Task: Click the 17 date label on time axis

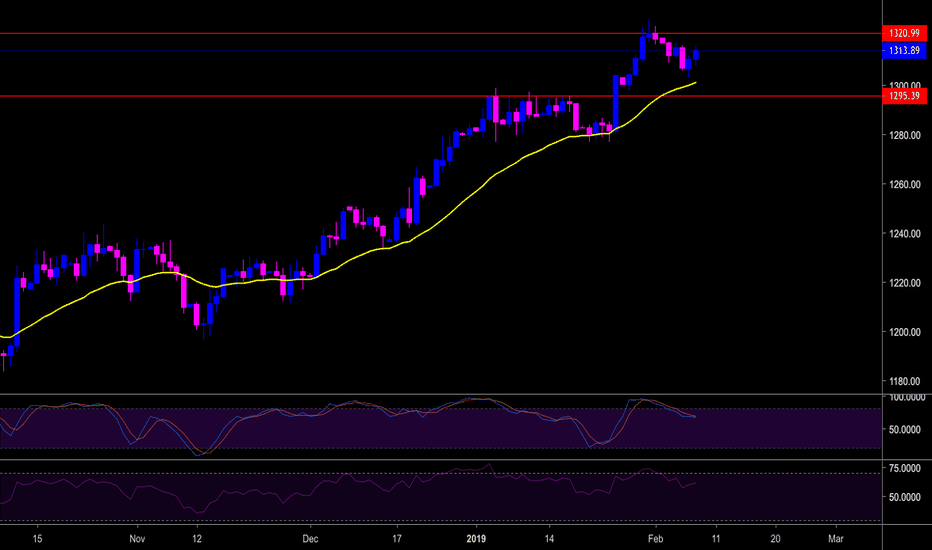Action: tap(396, 539)
